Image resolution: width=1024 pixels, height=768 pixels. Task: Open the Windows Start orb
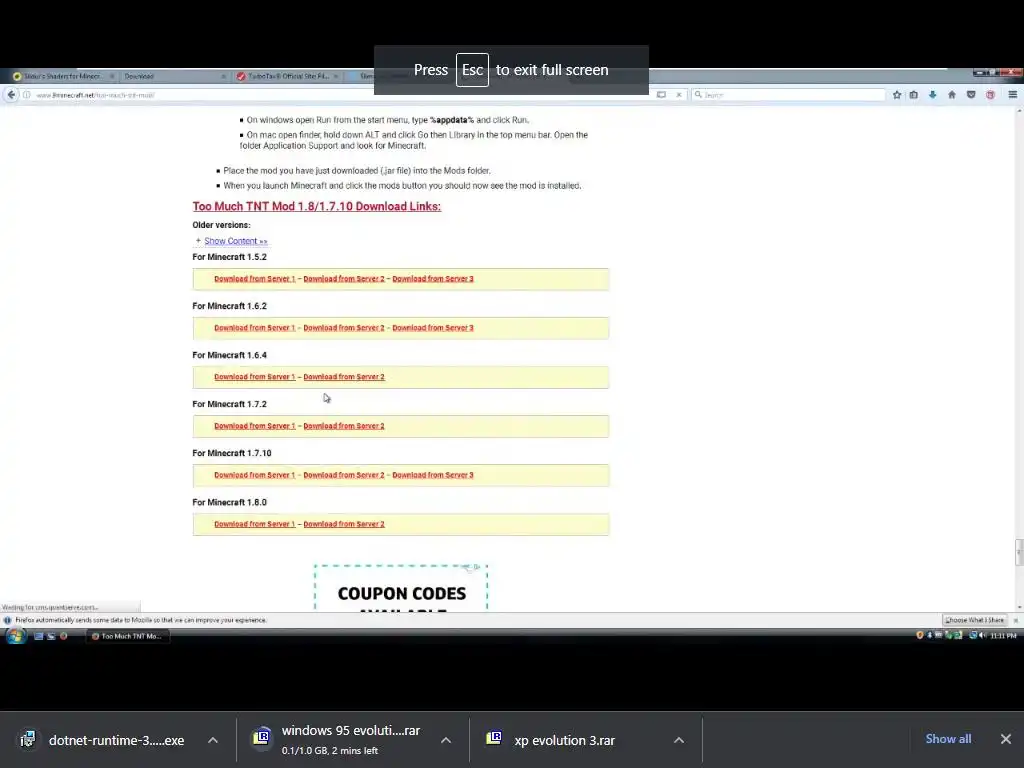[x=14, y=635]
